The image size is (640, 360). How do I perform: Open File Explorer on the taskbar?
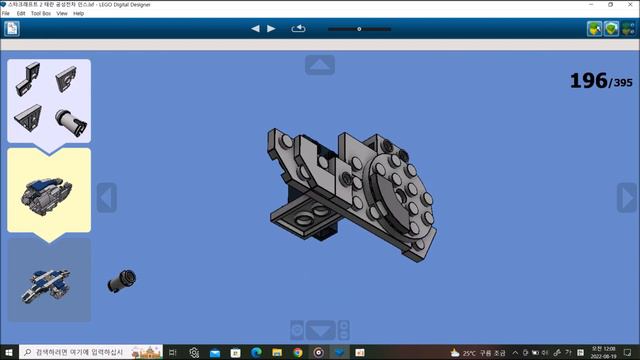[277, 352]
